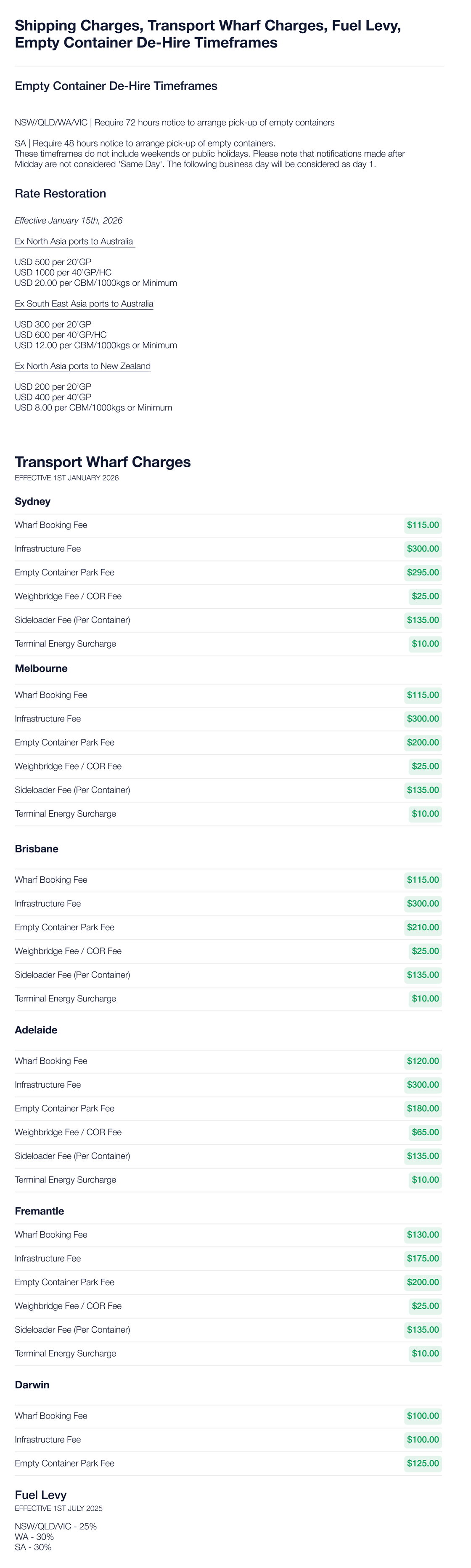
Task: Select Brisbane's $210.00 Empty Container Park price
Action: (422, 927)
